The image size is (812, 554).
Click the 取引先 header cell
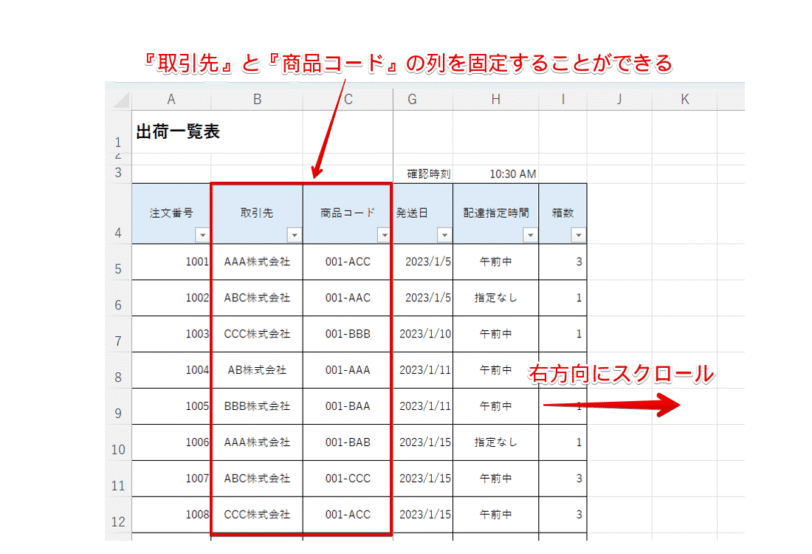coord(257,213)
